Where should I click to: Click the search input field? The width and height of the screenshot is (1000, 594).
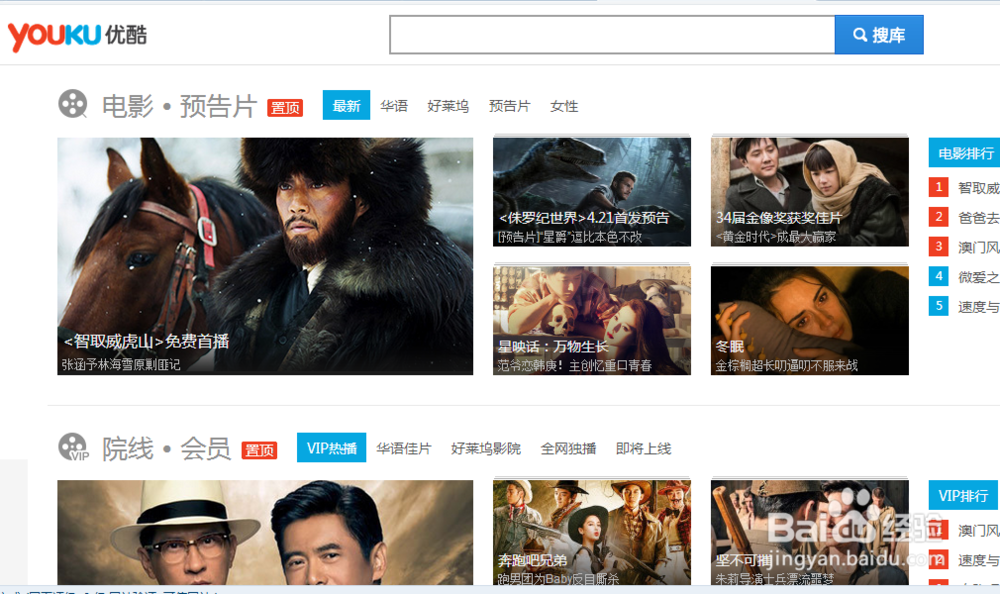coord(612,34)
